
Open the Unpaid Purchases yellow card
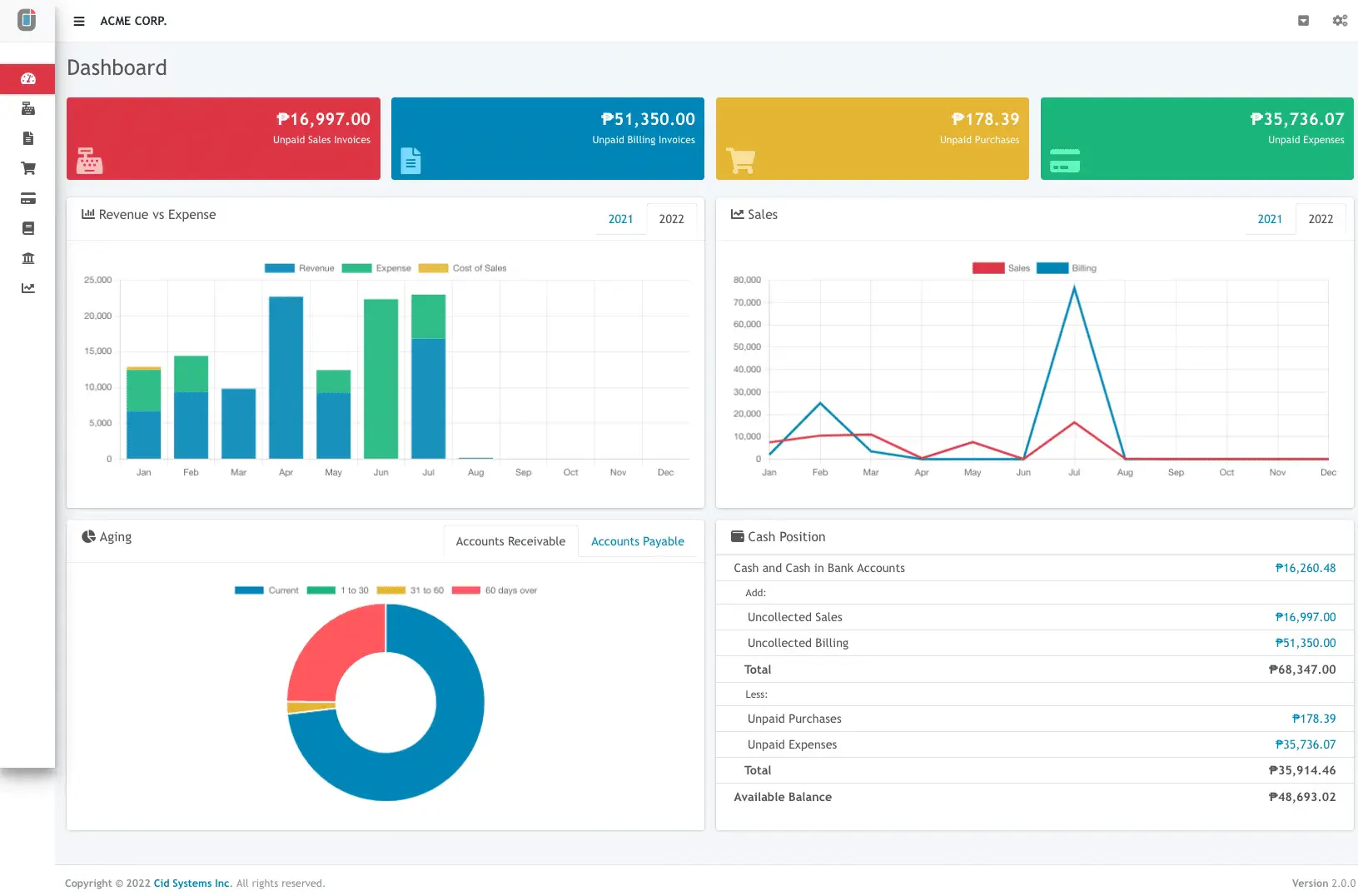873,138
